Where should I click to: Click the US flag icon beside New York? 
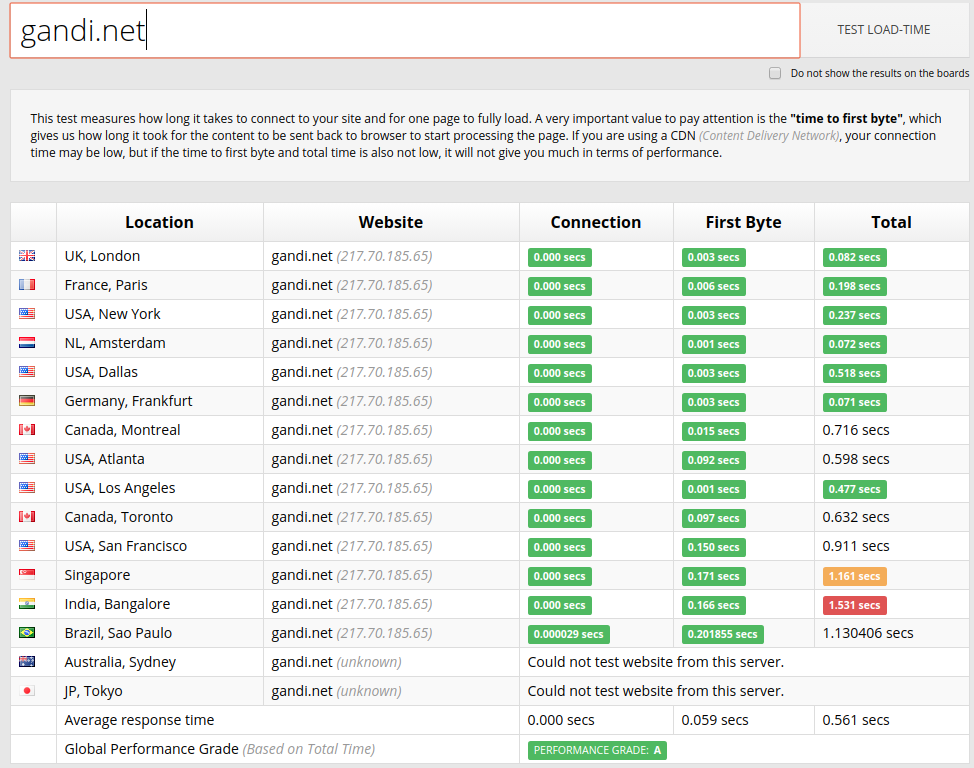[27, 314]
